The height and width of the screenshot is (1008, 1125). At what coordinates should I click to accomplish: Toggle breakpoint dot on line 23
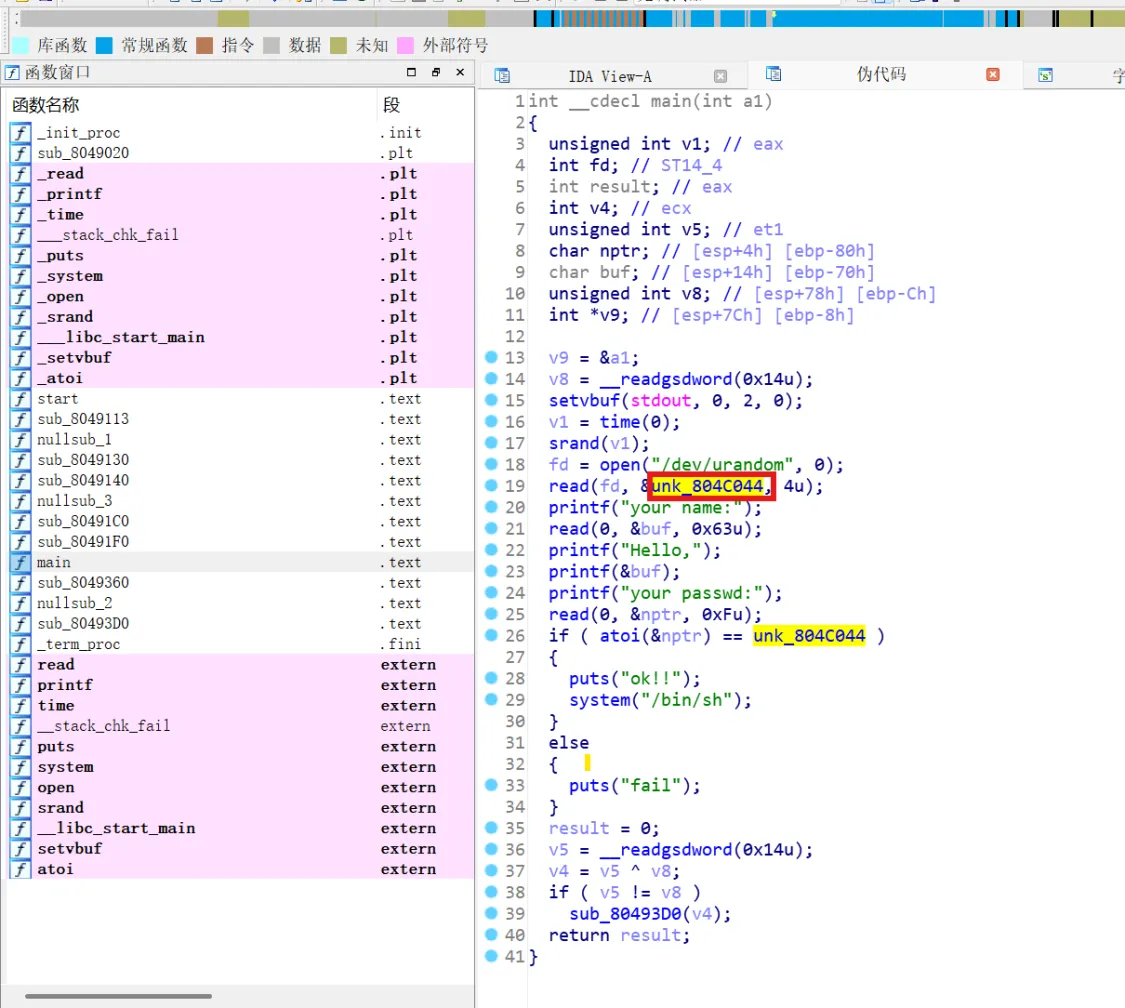pos(491,570)
